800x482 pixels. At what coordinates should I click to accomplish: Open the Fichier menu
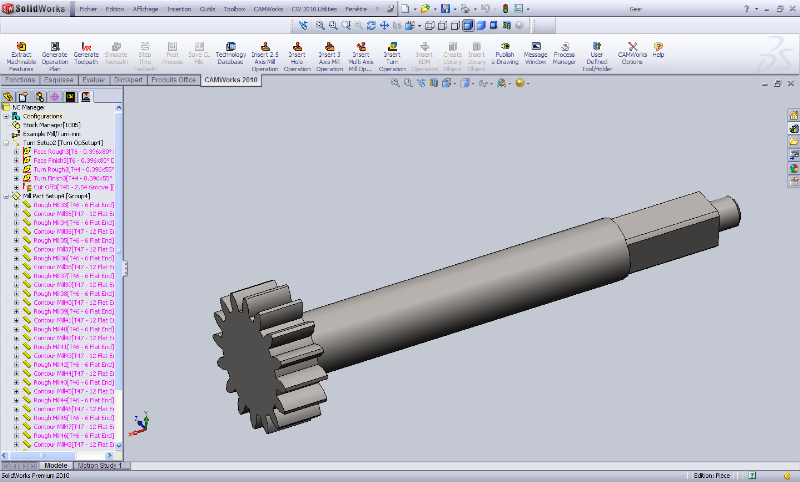click(89, 7)
